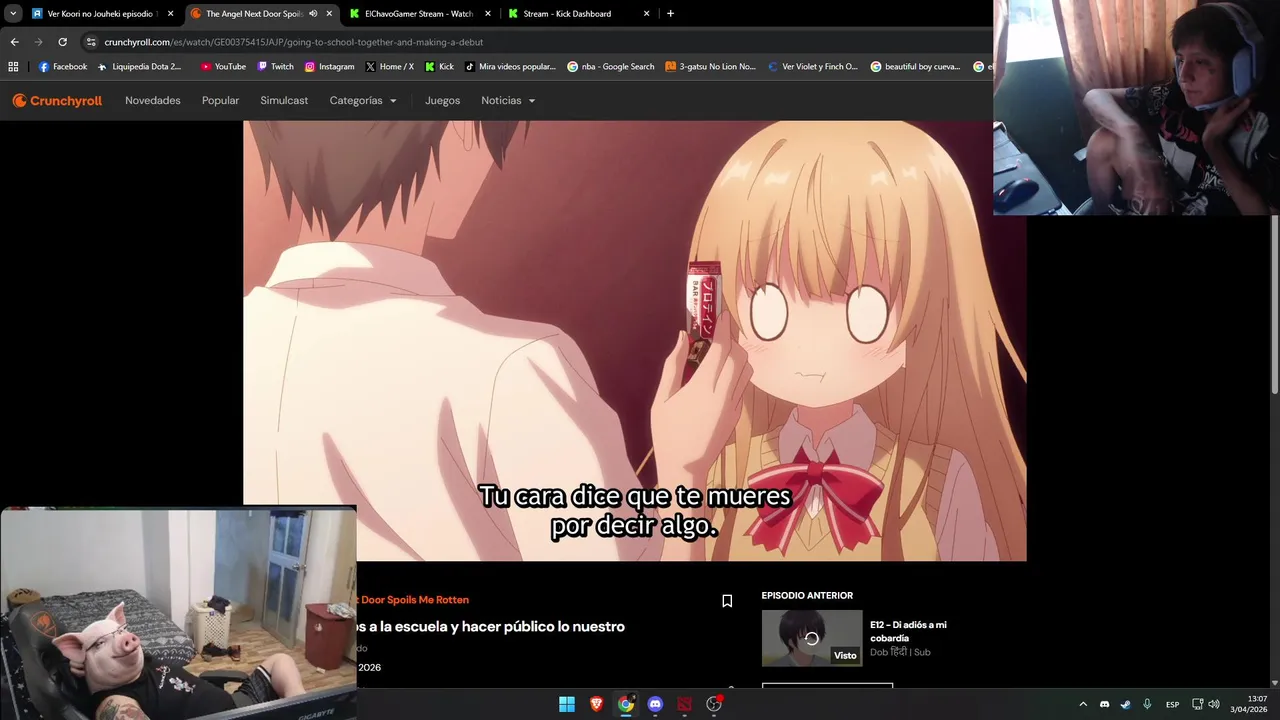Image resolution: width=1280 pixels, height=720 pixels.
Task: Reload the Crunchyroll page
Action: point(62,42)
